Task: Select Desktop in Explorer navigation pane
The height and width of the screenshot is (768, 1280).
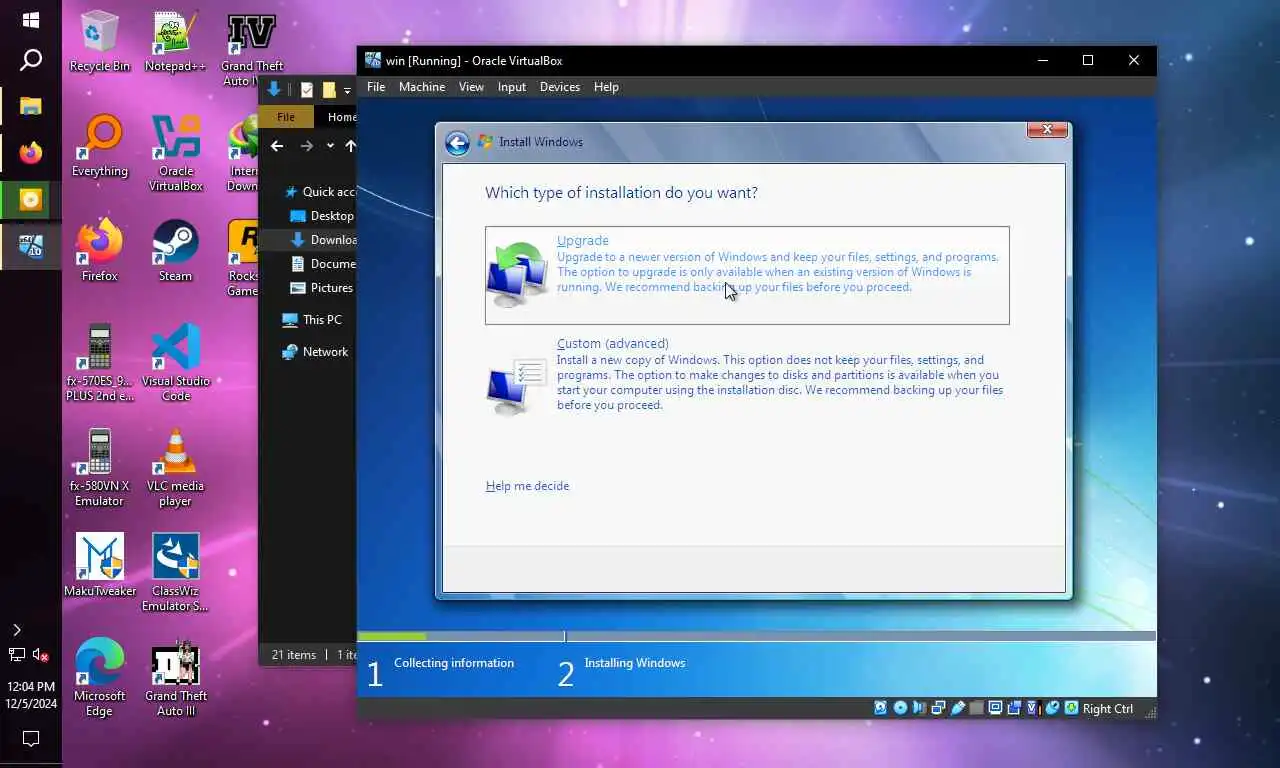Action: click(x=322, y=216)
